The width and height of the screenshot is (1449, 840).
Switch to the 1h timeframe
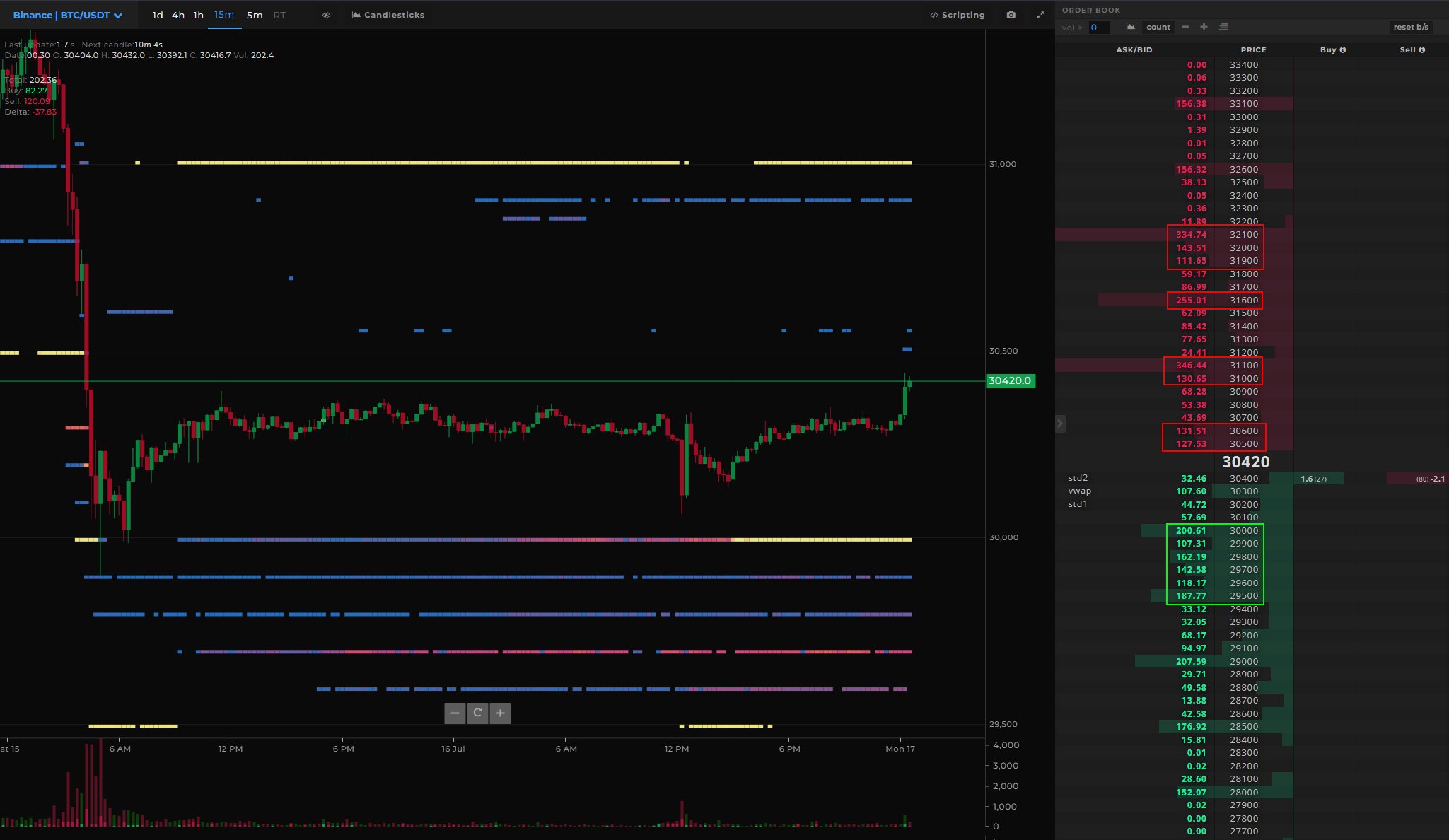click(199, 15)
